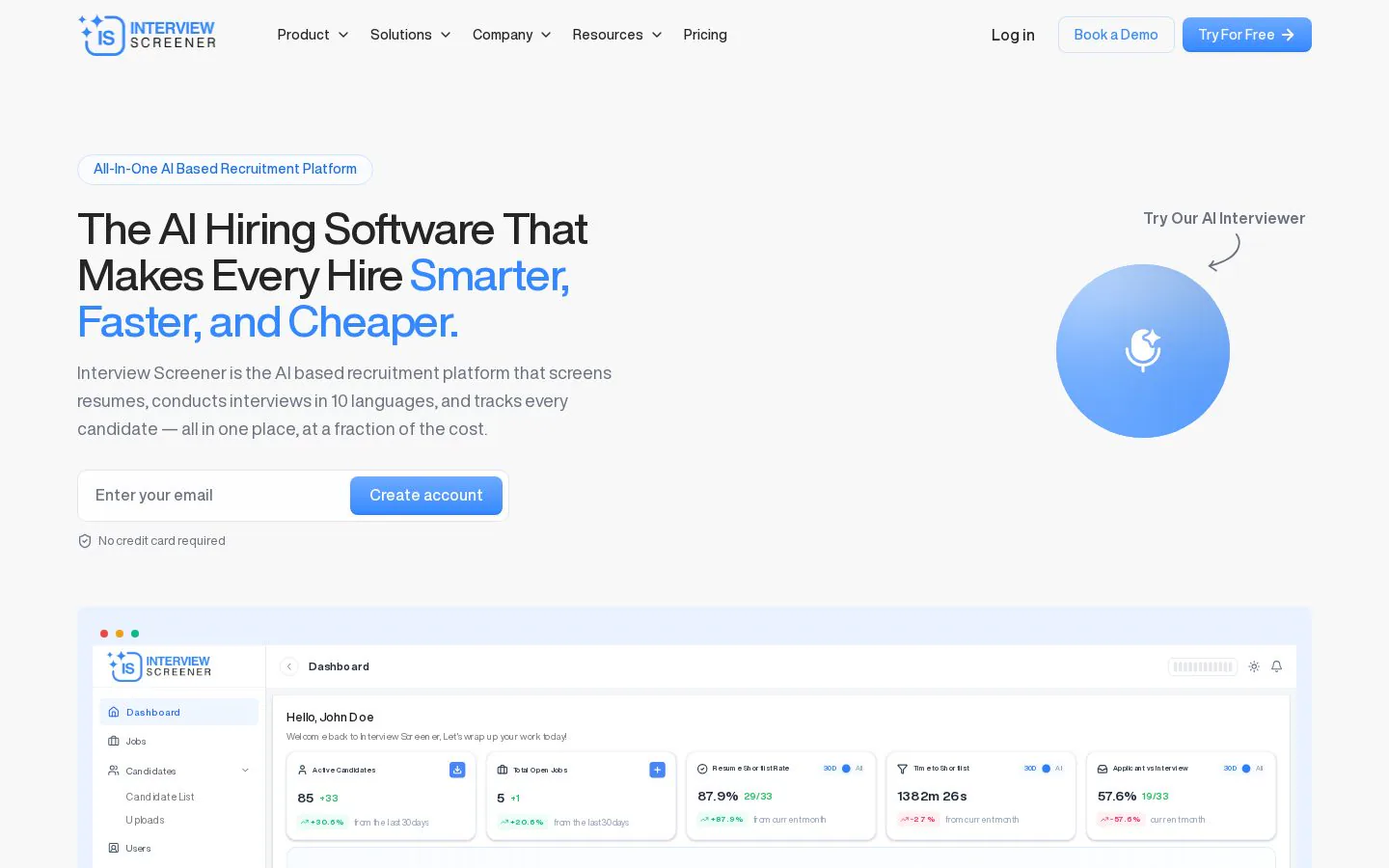Click the briefcase icon on Total Open Jobs card
1389x868 pixels.
[x=502, y=770]
